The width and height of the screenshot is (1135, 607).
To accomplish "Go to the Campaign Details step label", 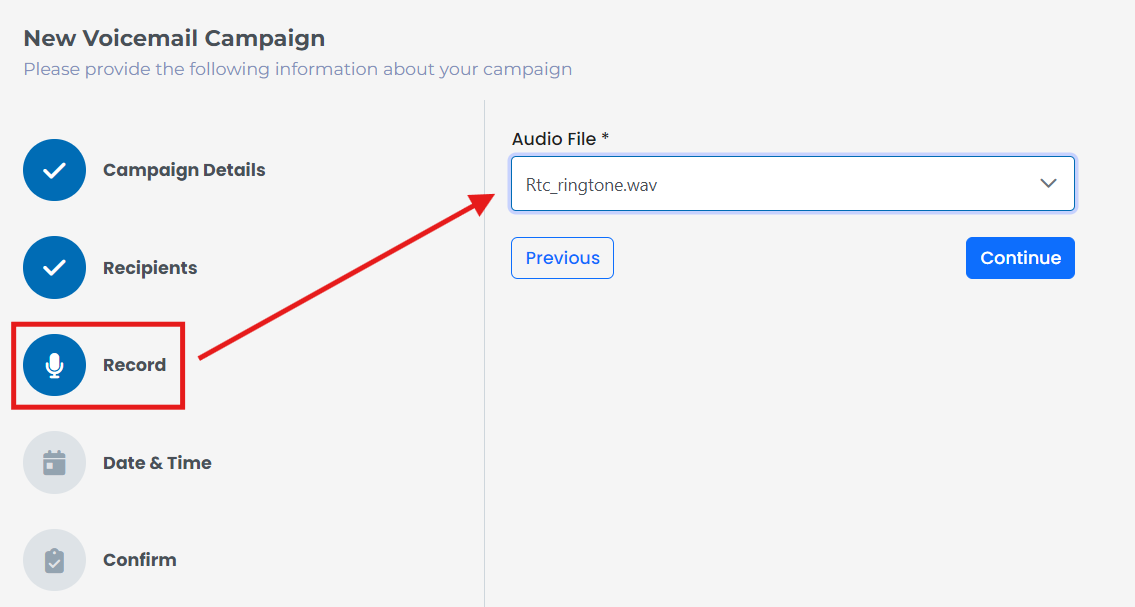I will point(184,170).
